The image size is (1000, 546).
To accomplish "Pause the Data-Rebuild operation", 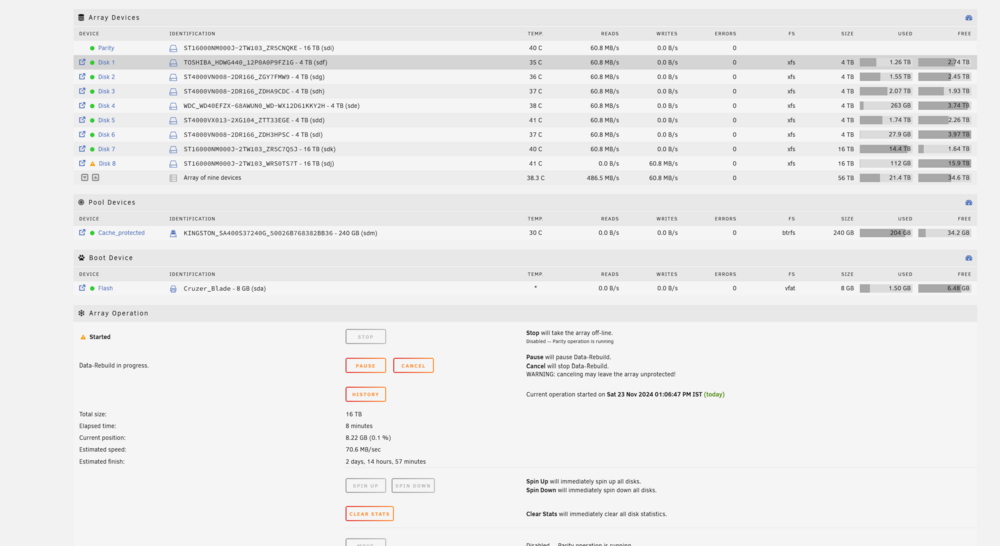I will point(365,365).
